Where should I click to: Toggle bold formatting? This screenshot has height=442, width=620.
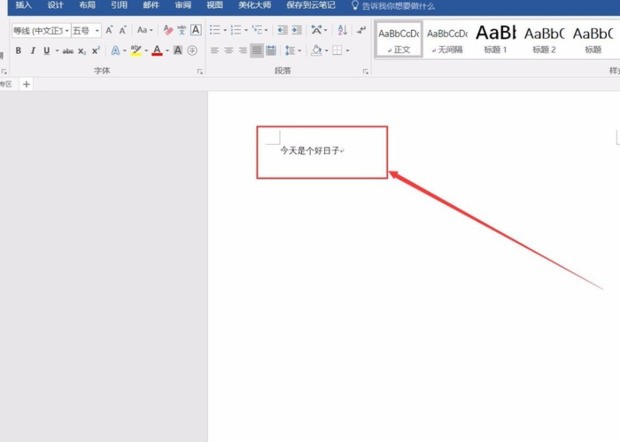tap(18, 50)
